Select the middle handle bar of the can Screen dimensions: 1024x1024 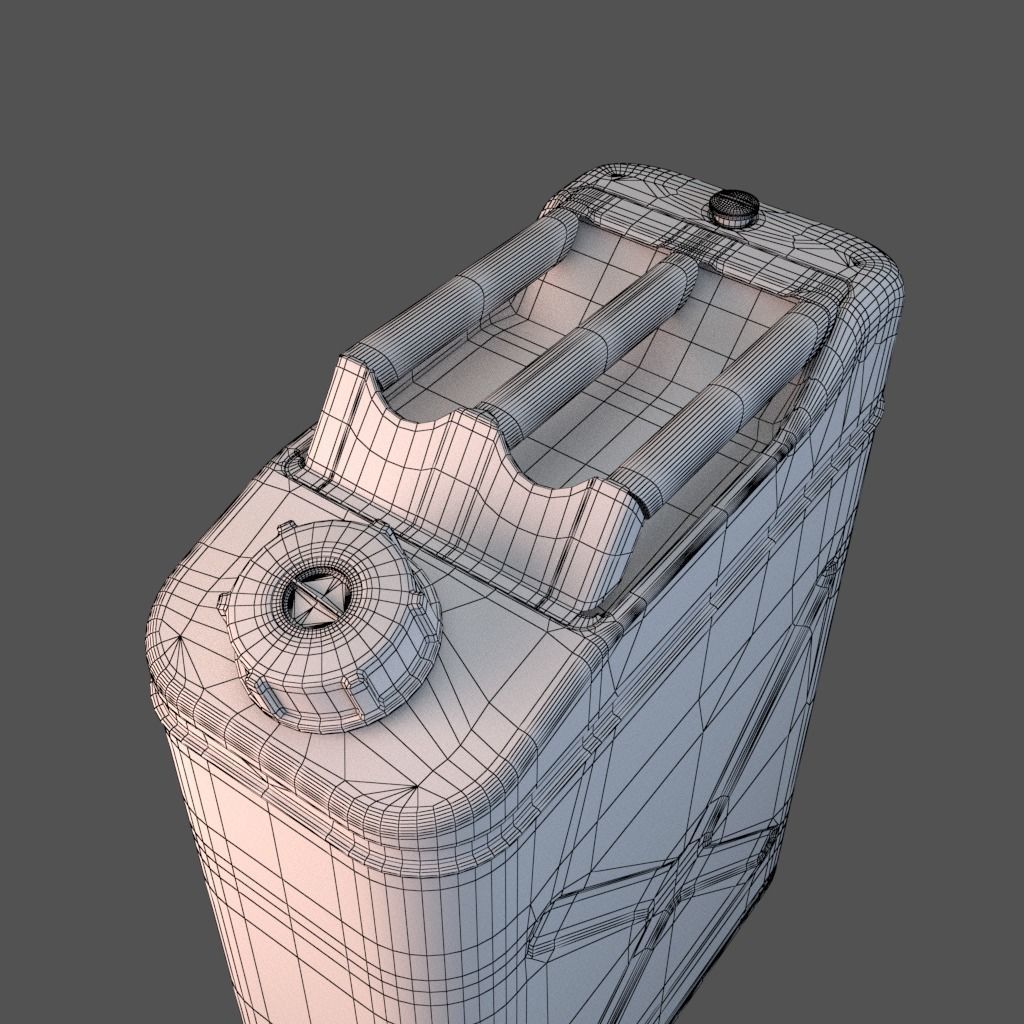[590, 347]
